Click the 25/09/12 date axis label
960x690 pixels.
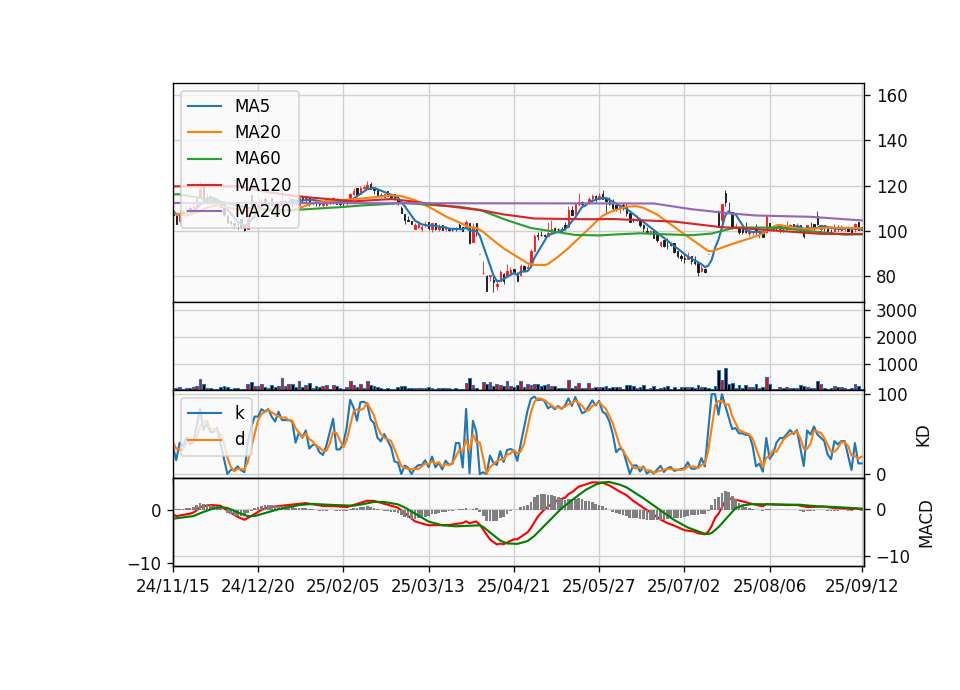tap(861, 586)
